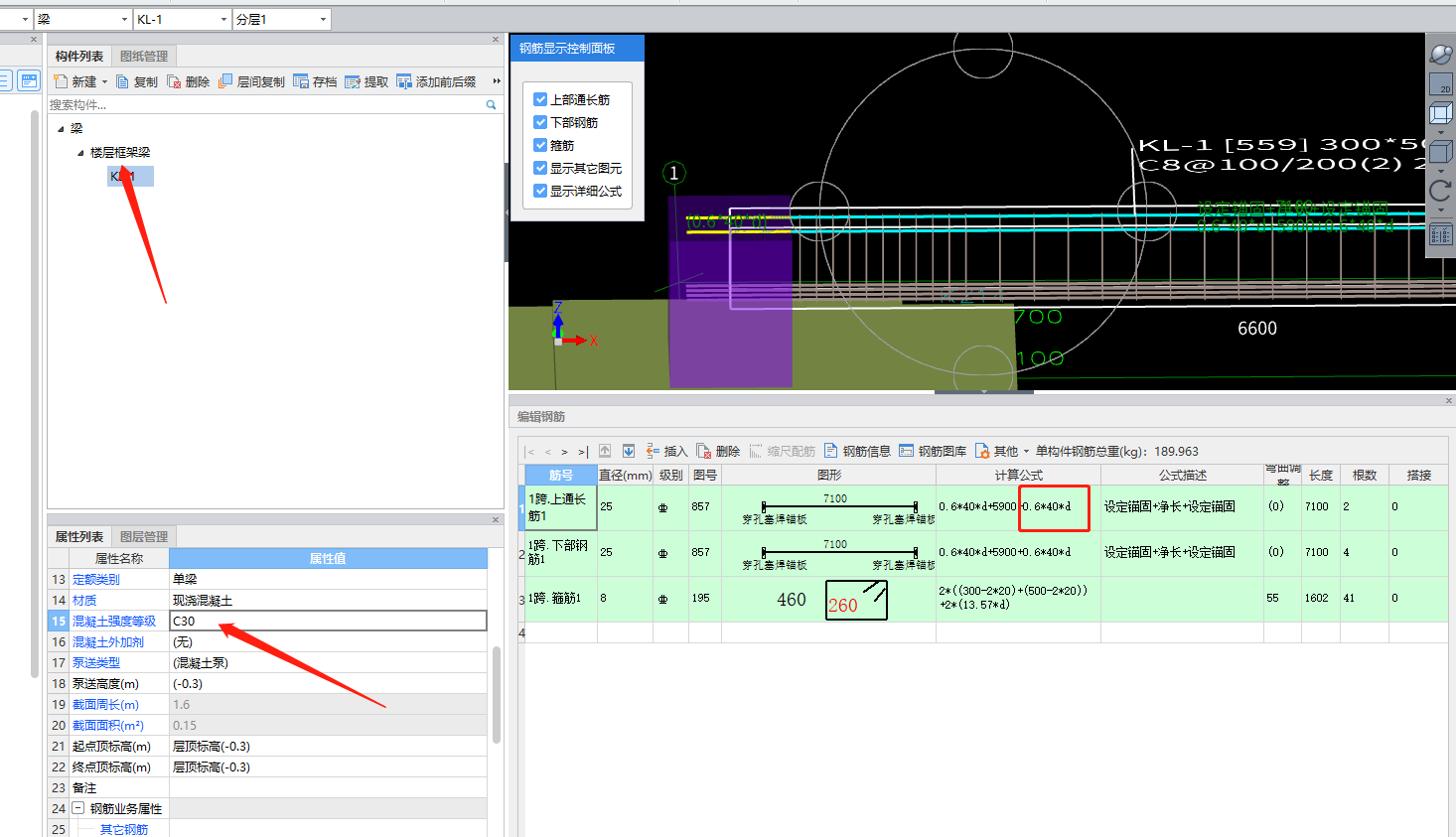Click the 层间复制 inter-floor copy icon
Screen dimensions: 1456x837
click(225, 81)
